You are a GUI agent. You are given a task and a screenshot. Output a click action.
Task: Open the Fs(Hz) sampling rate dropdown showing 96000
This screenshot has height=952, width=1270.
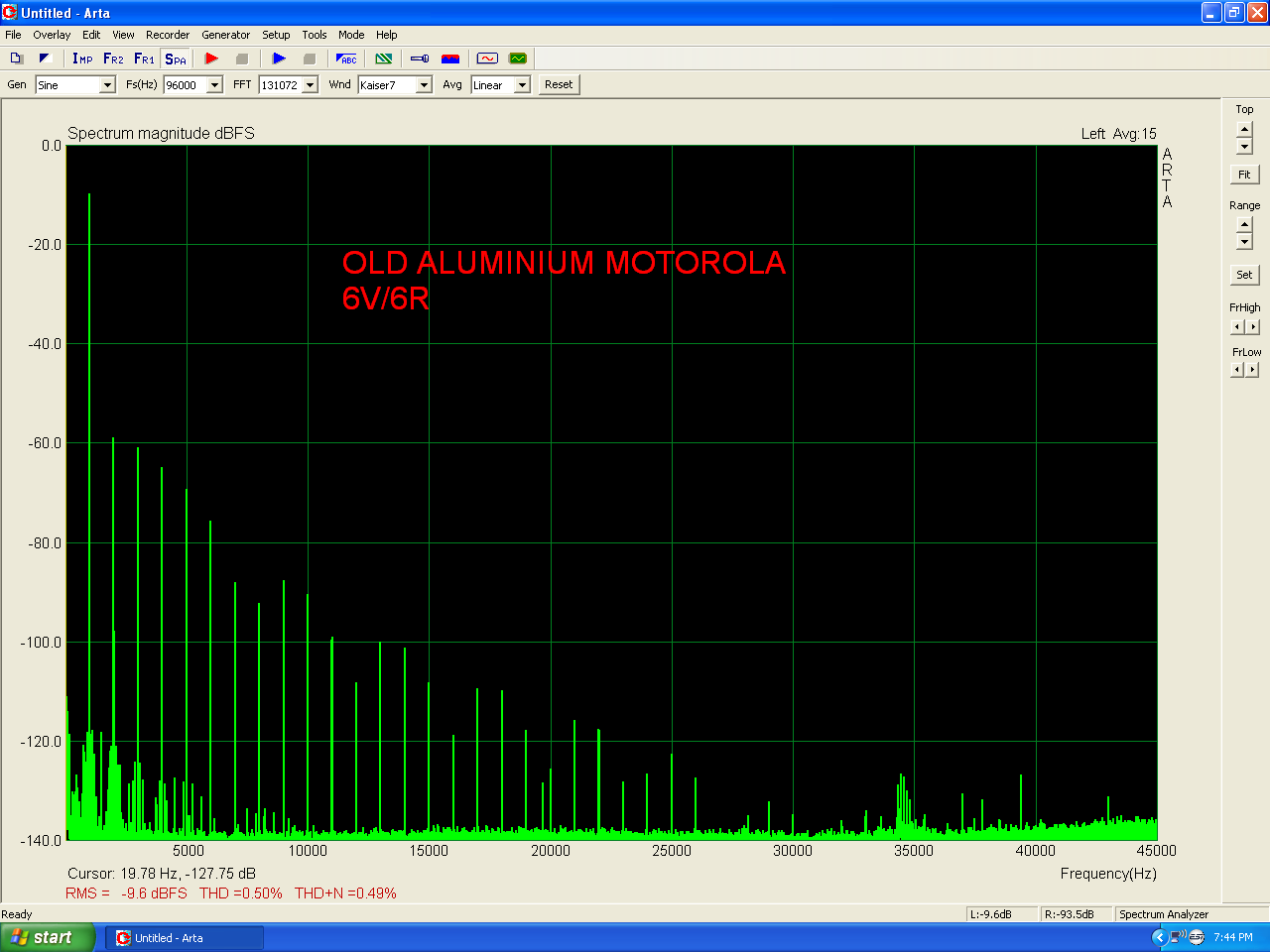point(192,85)
